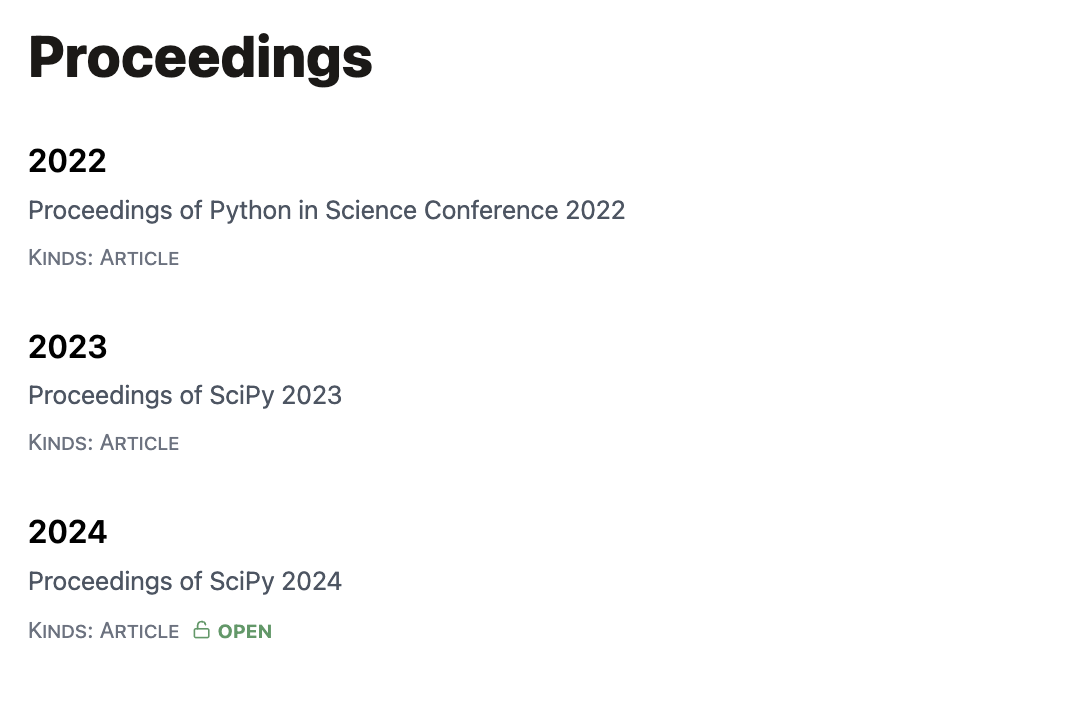Select the "Proceedings of SciPy 2024" description
The height and width of the screenshot is (710, 1072).
(185, 581)
